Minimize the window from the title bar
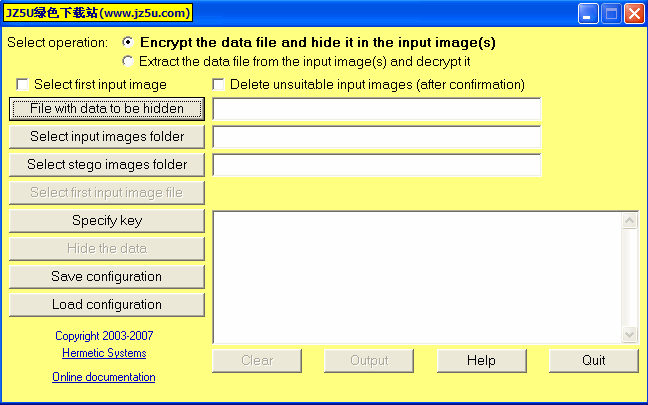This screenshot has width=648, height=405. pos(588,14)
